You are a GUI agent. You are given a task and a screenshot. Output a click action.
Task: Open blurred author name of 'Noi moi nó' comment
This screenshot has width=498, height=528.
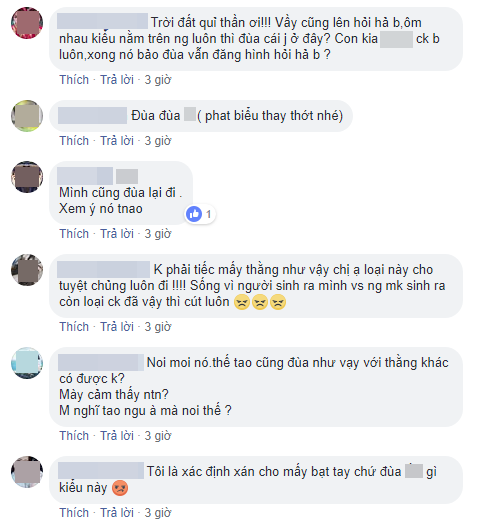pos(101,363)
